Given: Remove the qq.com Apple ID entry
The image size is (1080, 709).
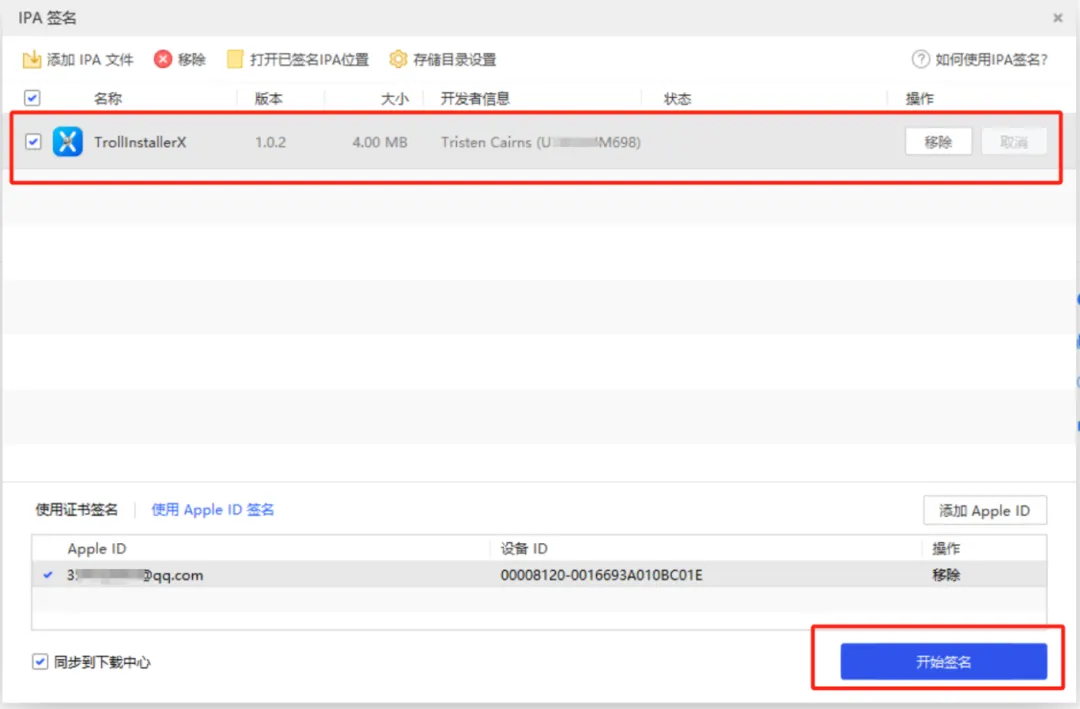Looking at the screenshot, I should [x=946, y=575].
